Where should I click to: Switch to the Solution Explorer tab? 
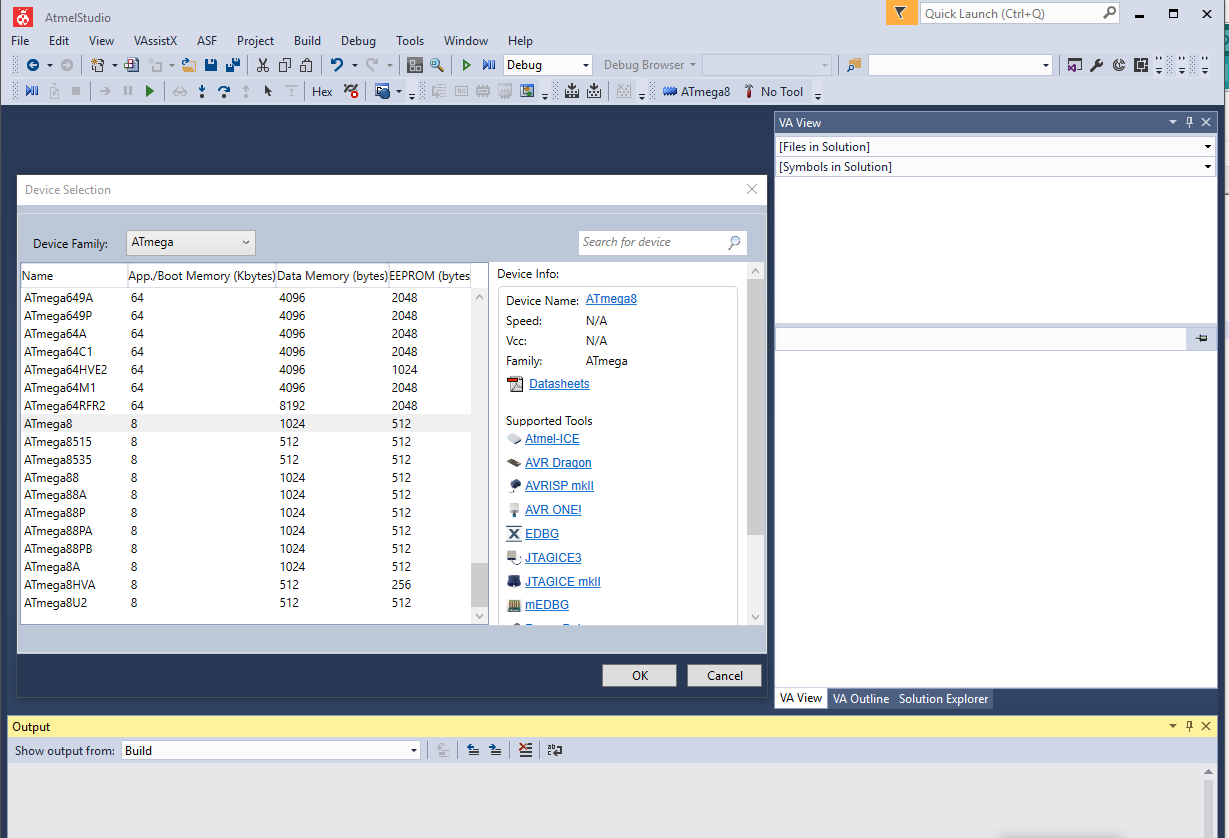pos(943,699)
